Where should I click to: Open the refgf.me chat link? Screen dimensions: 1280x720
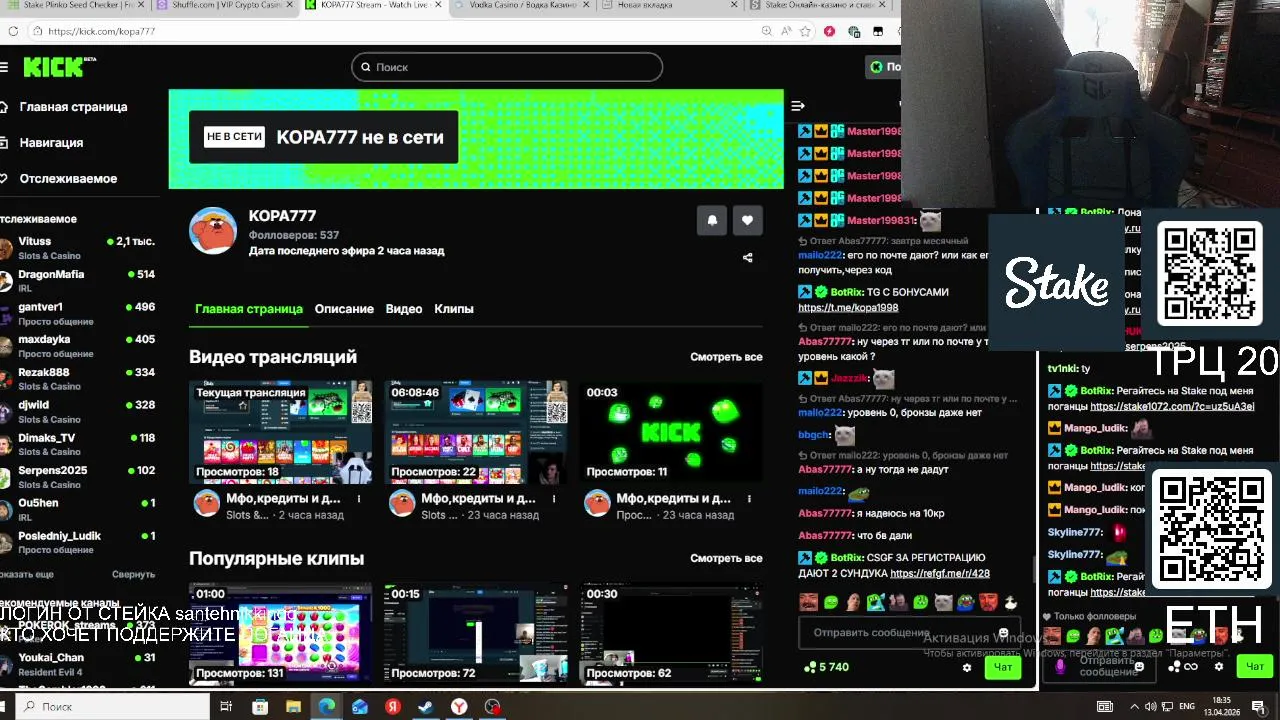(x=940, y=574)
